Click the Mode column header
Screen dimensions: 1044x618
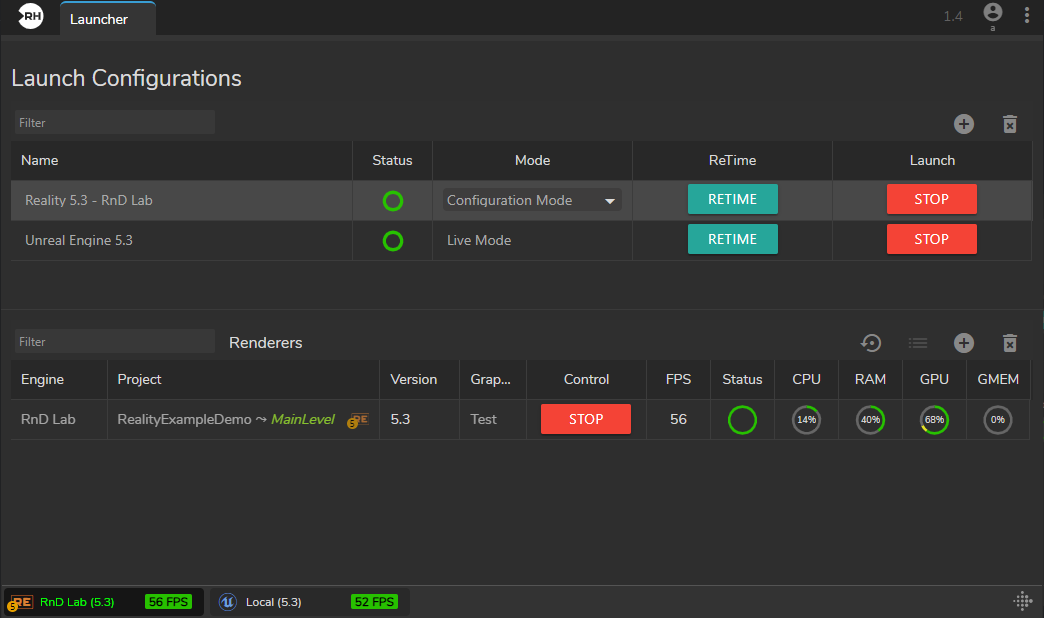coord(532,160)
